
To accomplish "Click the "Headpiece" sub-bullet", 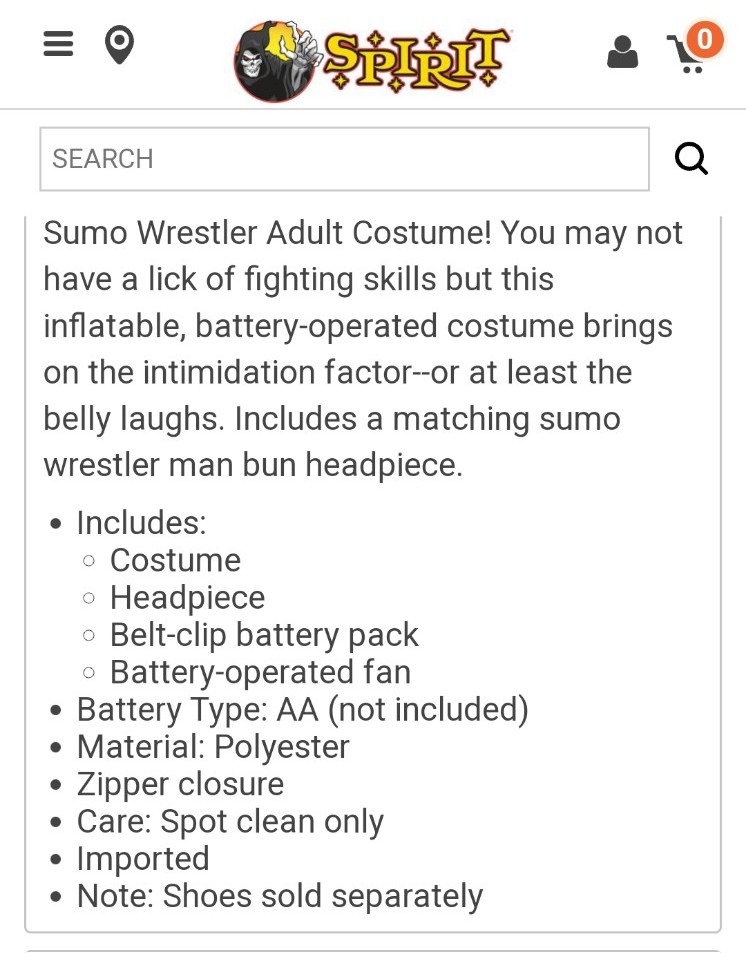I will coord(187,597).
